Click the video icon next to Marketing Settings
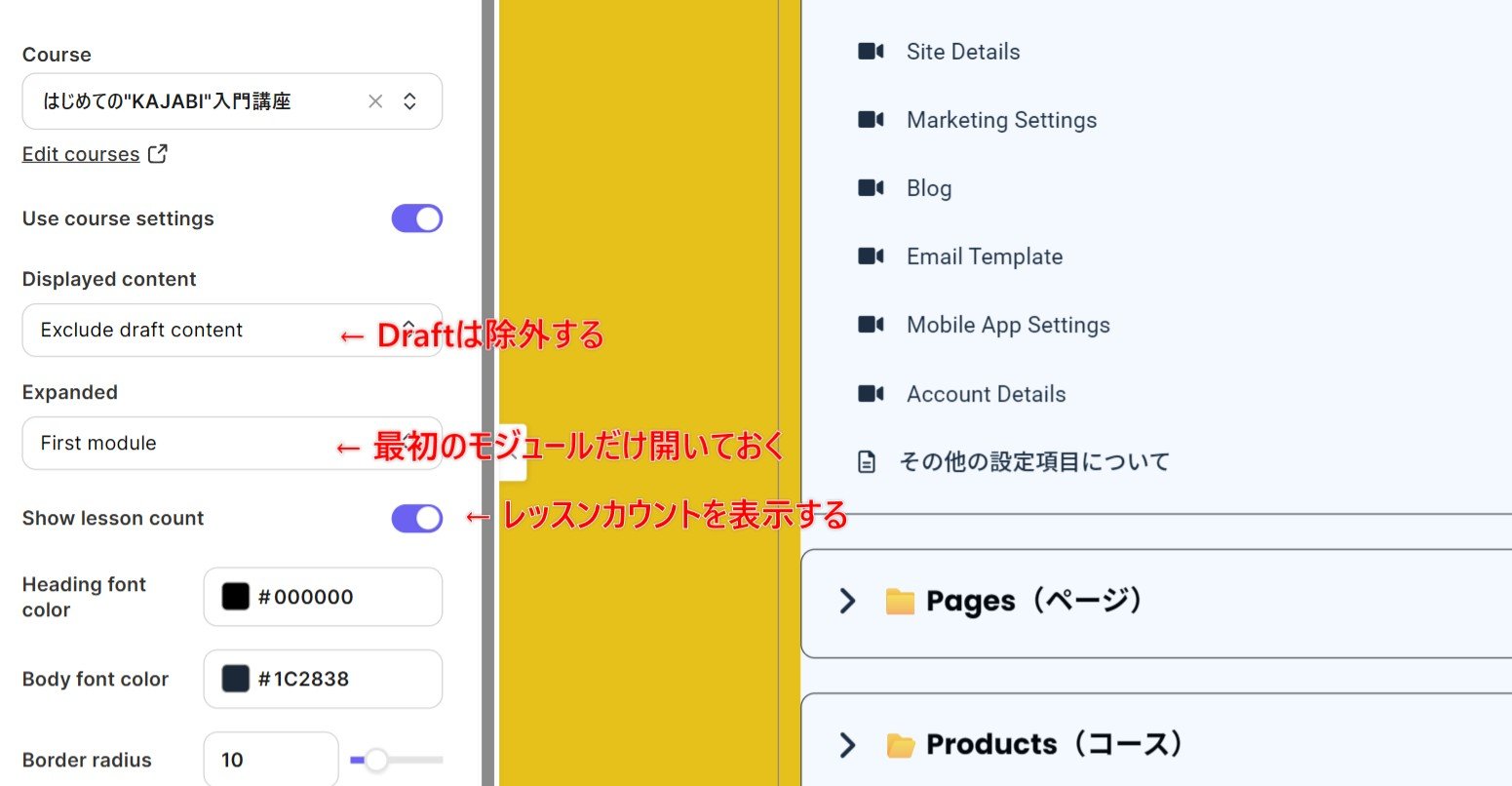Screen dimensions: 1512x786 click(871, 120)
